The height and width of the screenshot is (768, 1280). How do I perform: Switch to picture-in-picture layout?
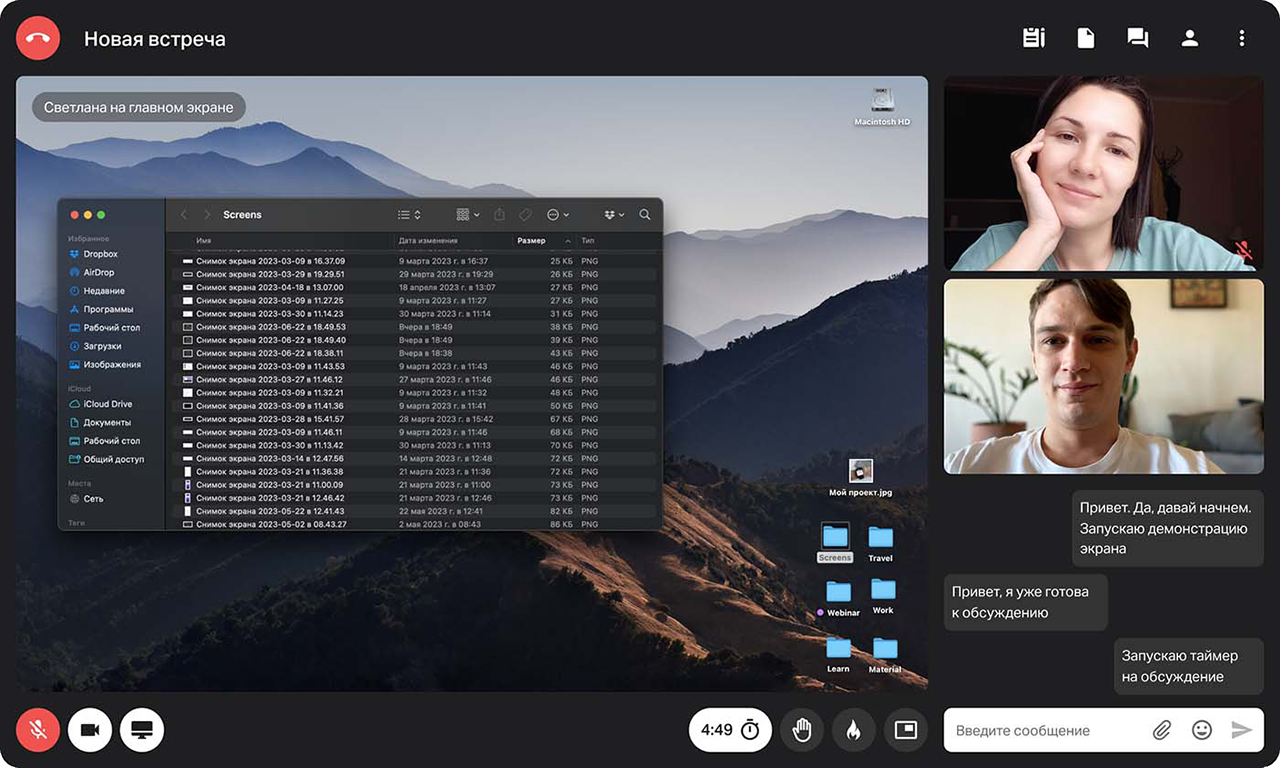[905, 730]
